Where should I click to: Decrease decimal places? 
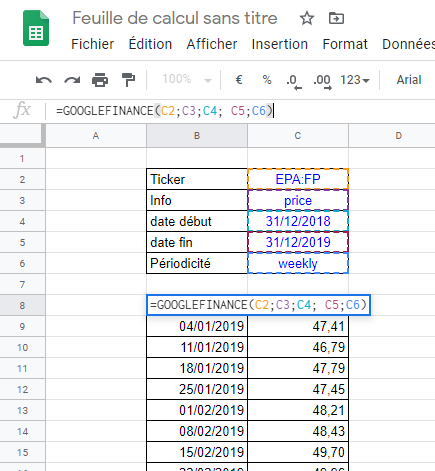point(294,82)
